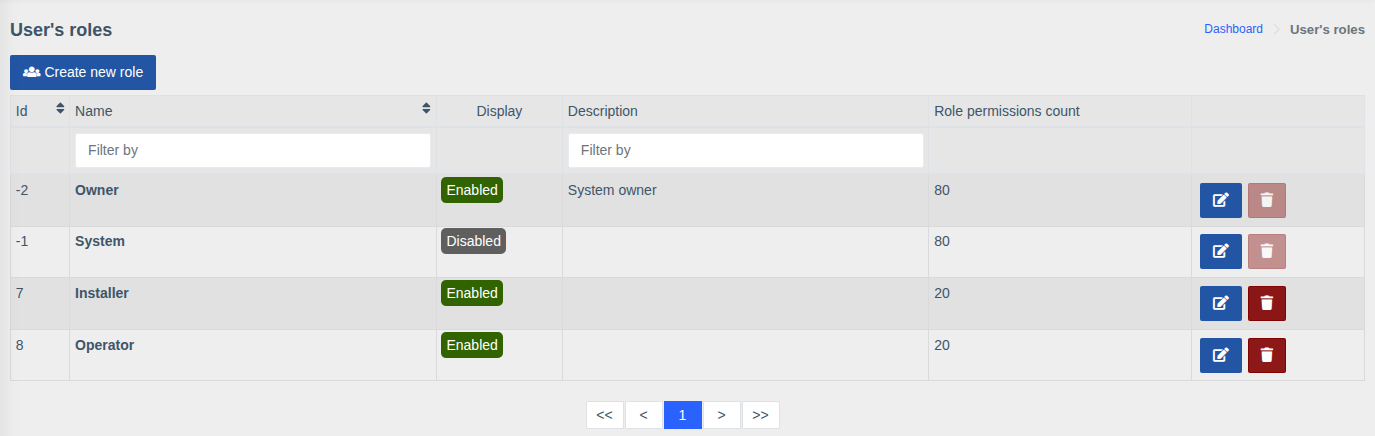Click permissions count 20 for Installer
The image size is (1375, 436).
pos(942,293)
